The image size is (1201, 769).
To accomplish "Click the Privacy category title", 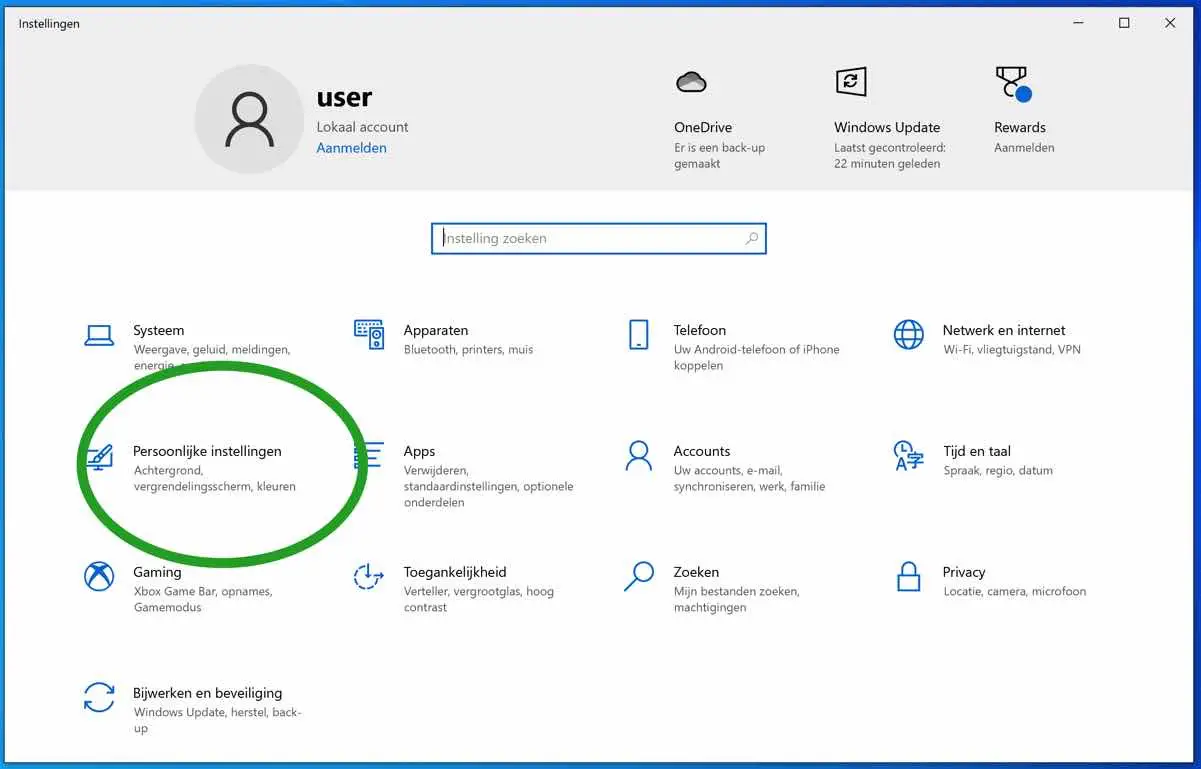I will coord(964,572).
